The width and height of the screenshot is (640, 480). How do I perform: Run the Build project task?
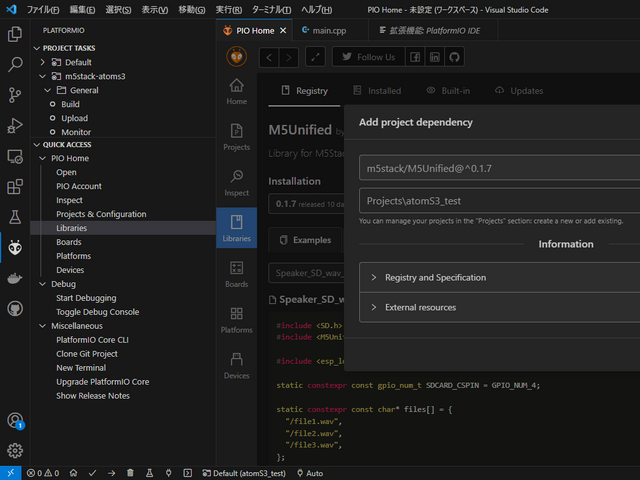tap(70, 104)
